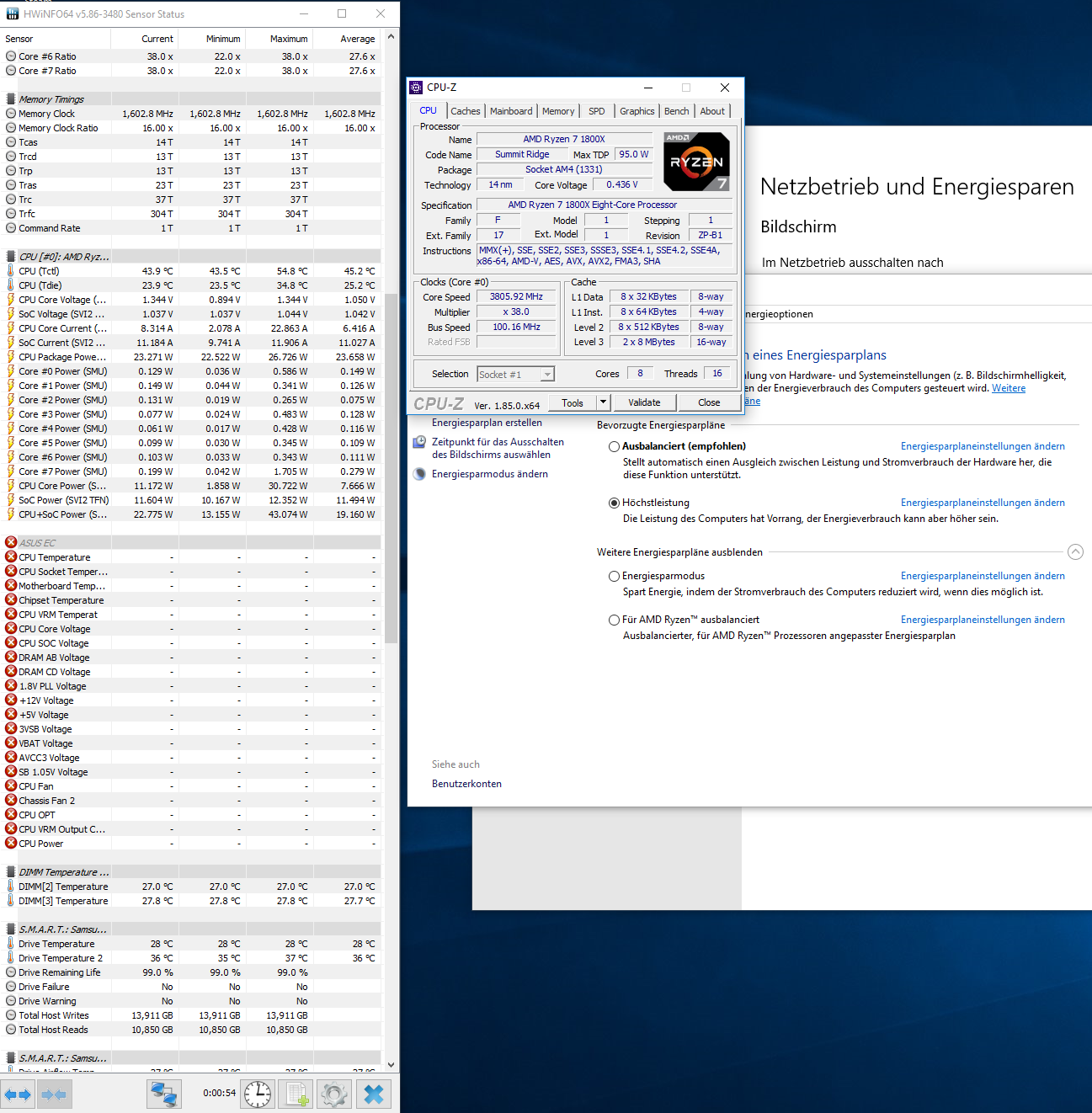This screenshot has height=1113, width=1092.
Task: Click the Close button in CPU-Z
Action: (x=709, y=402)
